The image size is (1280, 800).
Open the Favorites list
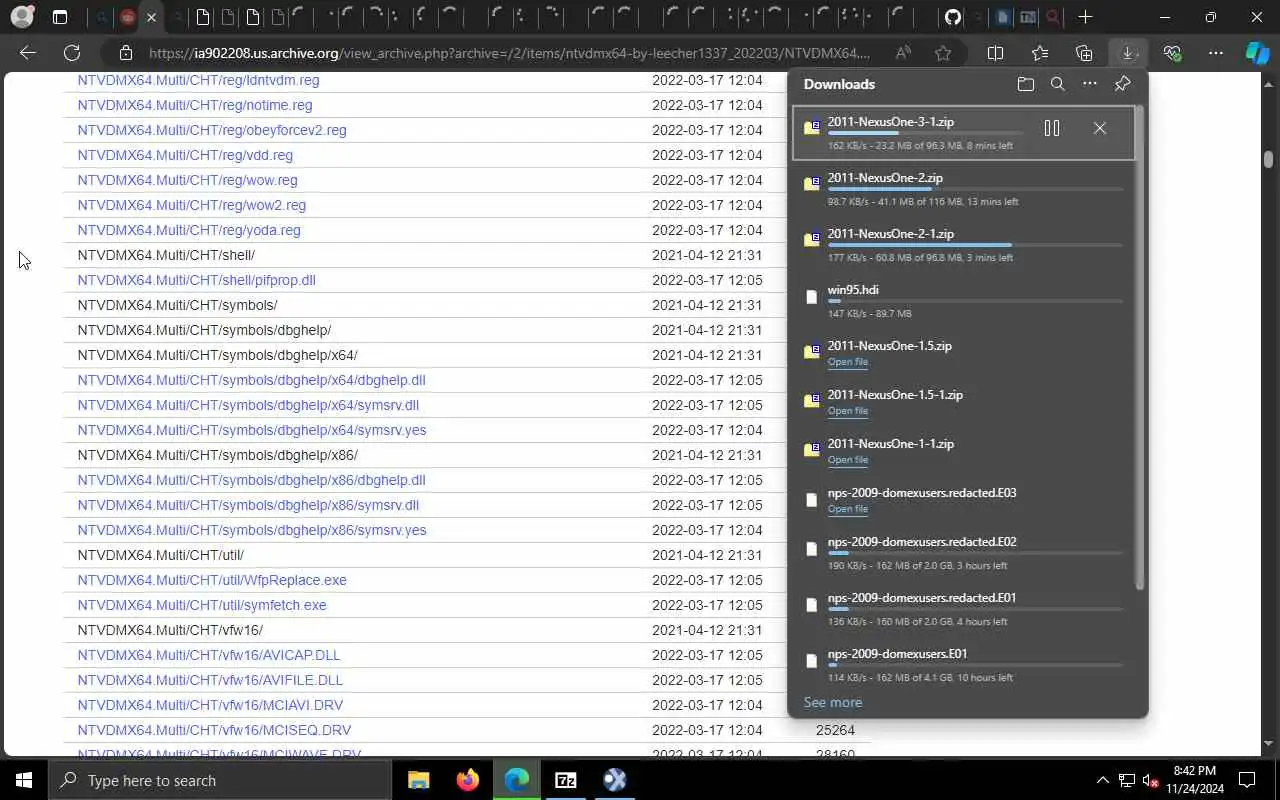[x=1040, y=53]
